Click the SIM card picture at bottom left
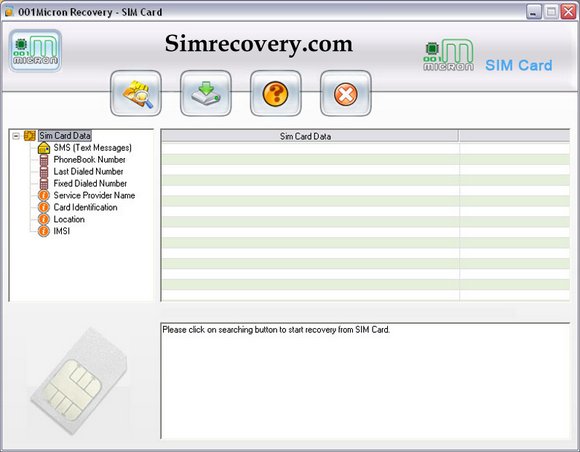 point(79,381)
